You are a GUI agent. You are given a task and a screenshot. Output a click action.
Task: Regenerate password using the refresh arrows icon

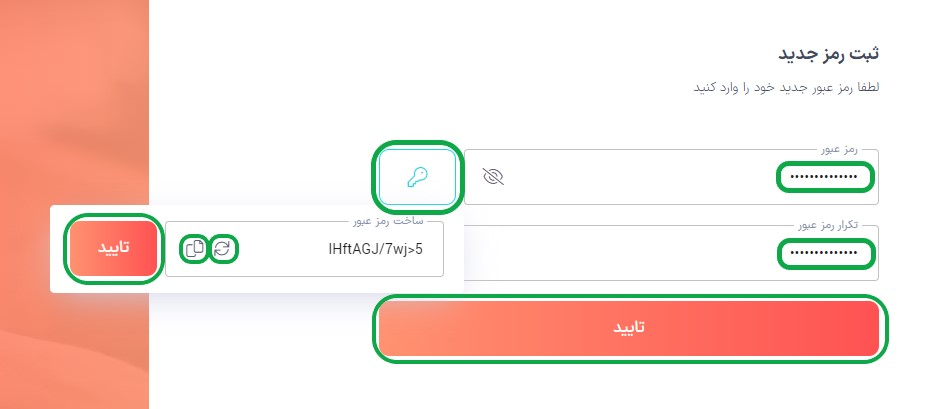click(222, 249)
